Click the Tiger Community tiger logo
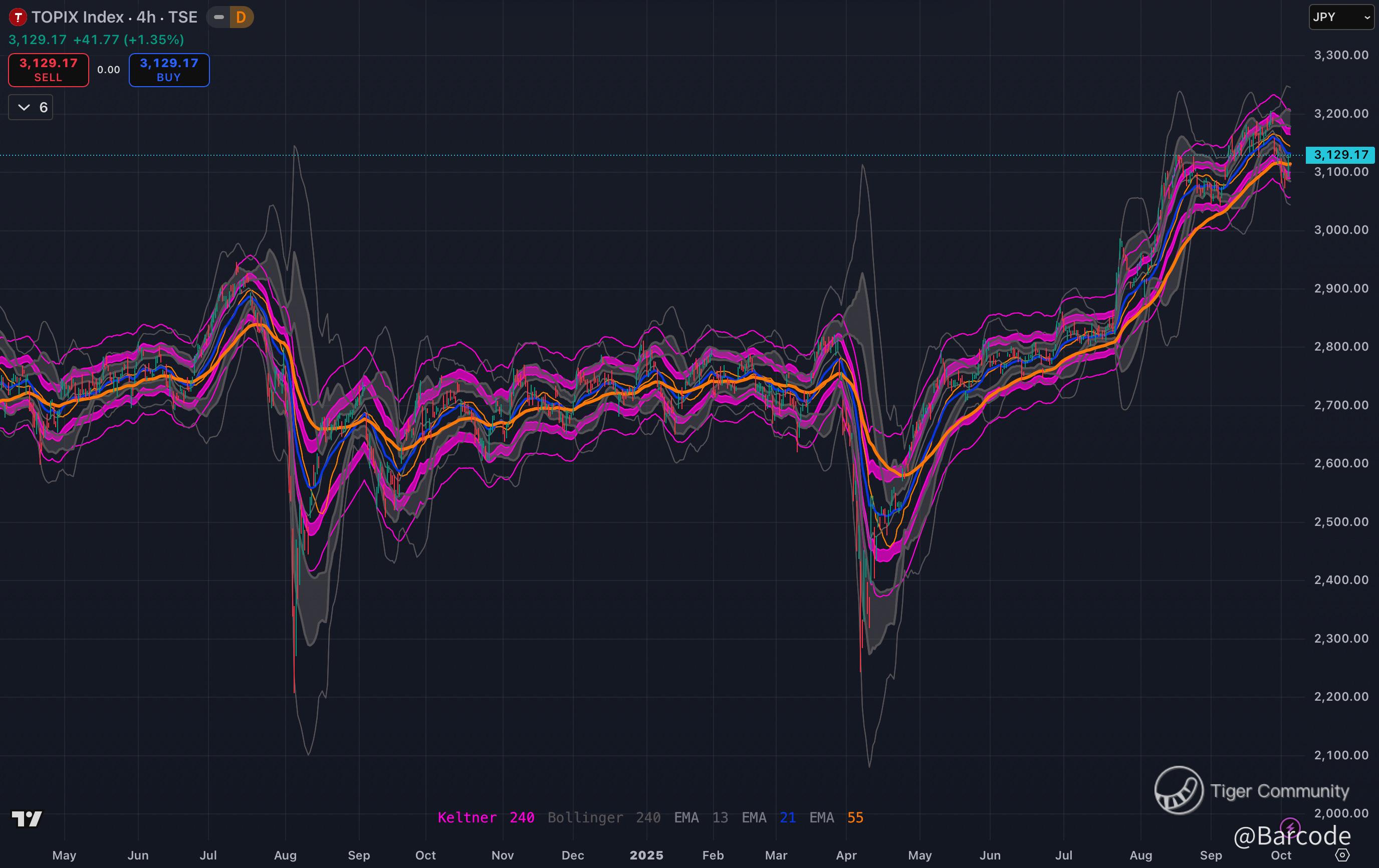Image resolution: width=1379 pixels, height=868 pixels. tap(1179, 790)
